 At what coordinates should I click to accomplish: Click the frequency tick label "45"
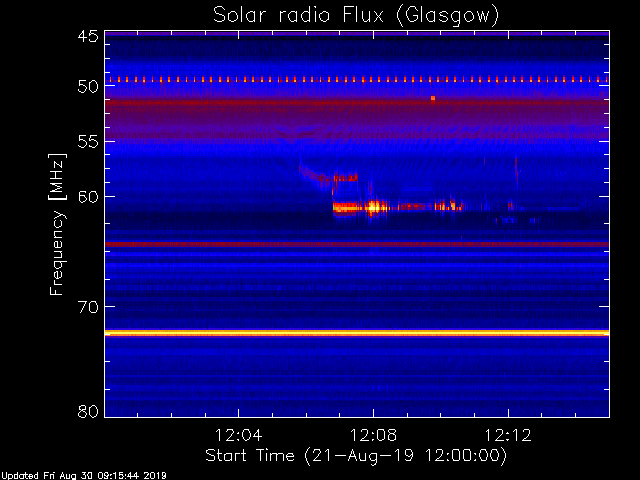coord(88,36)
